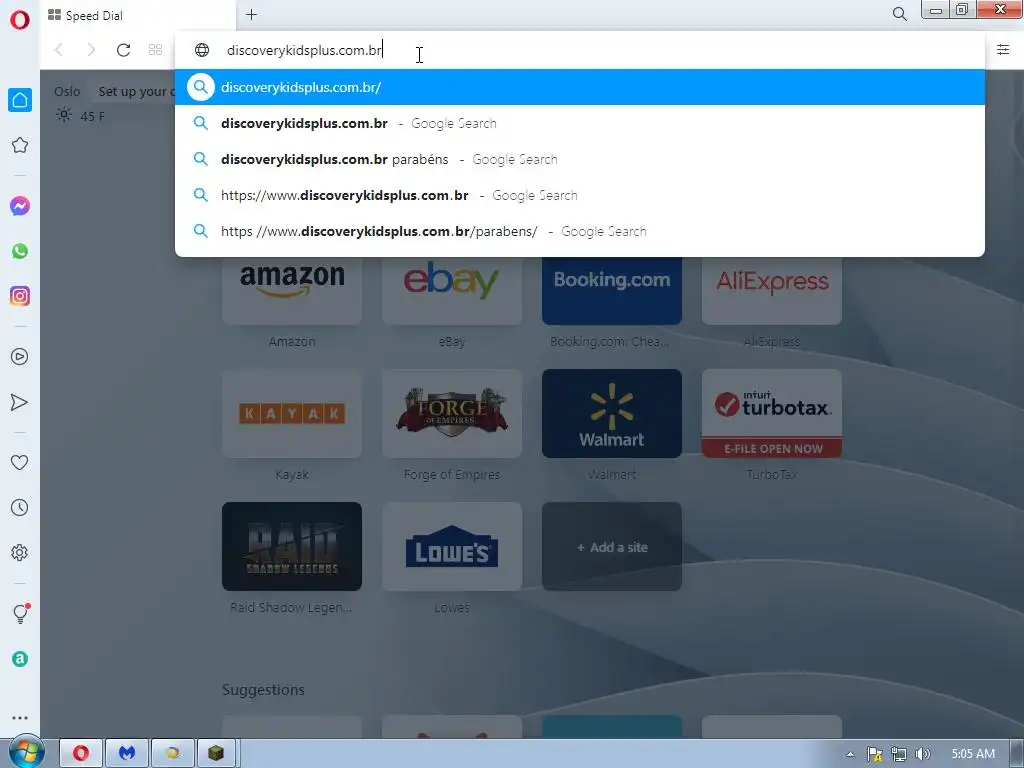The height and width of the screenshot is (768, 1024).
Task: Open the network tray icon
Action: (x=899, y=754)
